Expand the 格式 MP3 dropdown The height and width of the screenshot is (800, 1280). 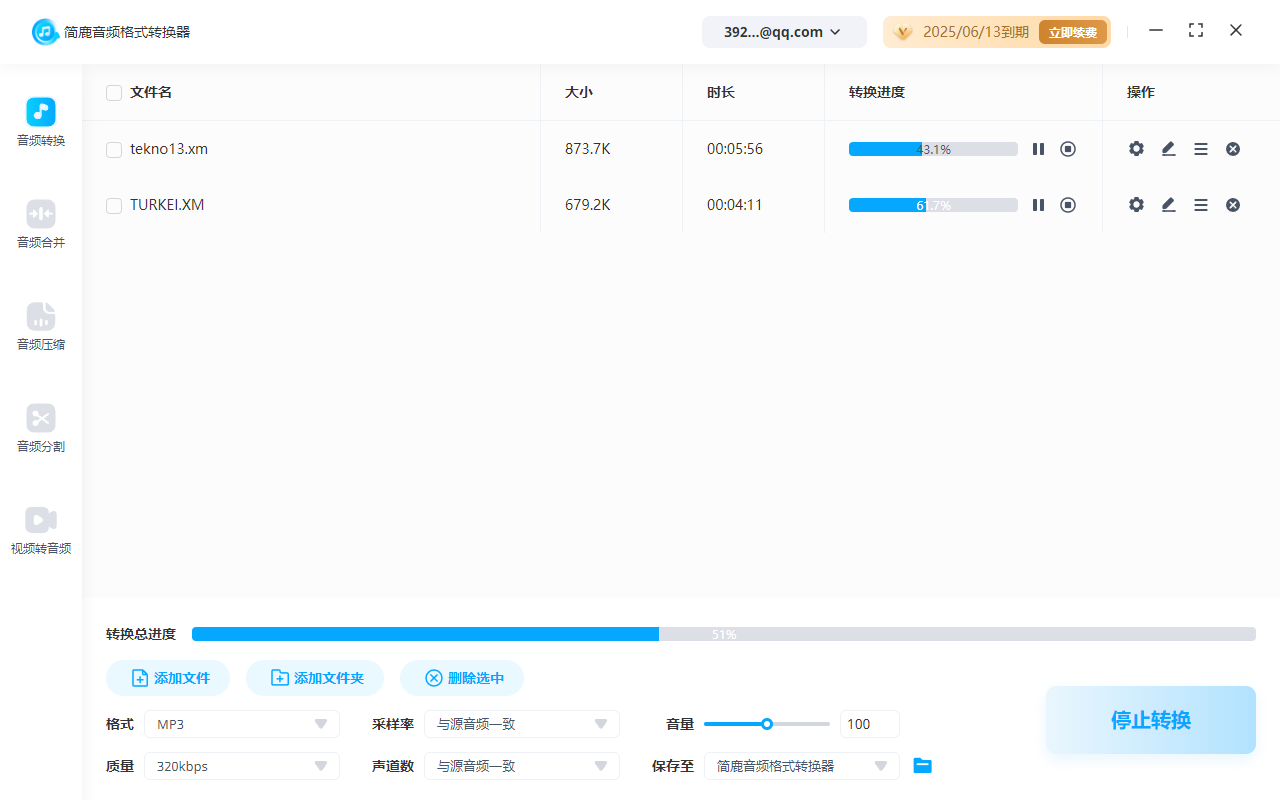click(242, 724)
